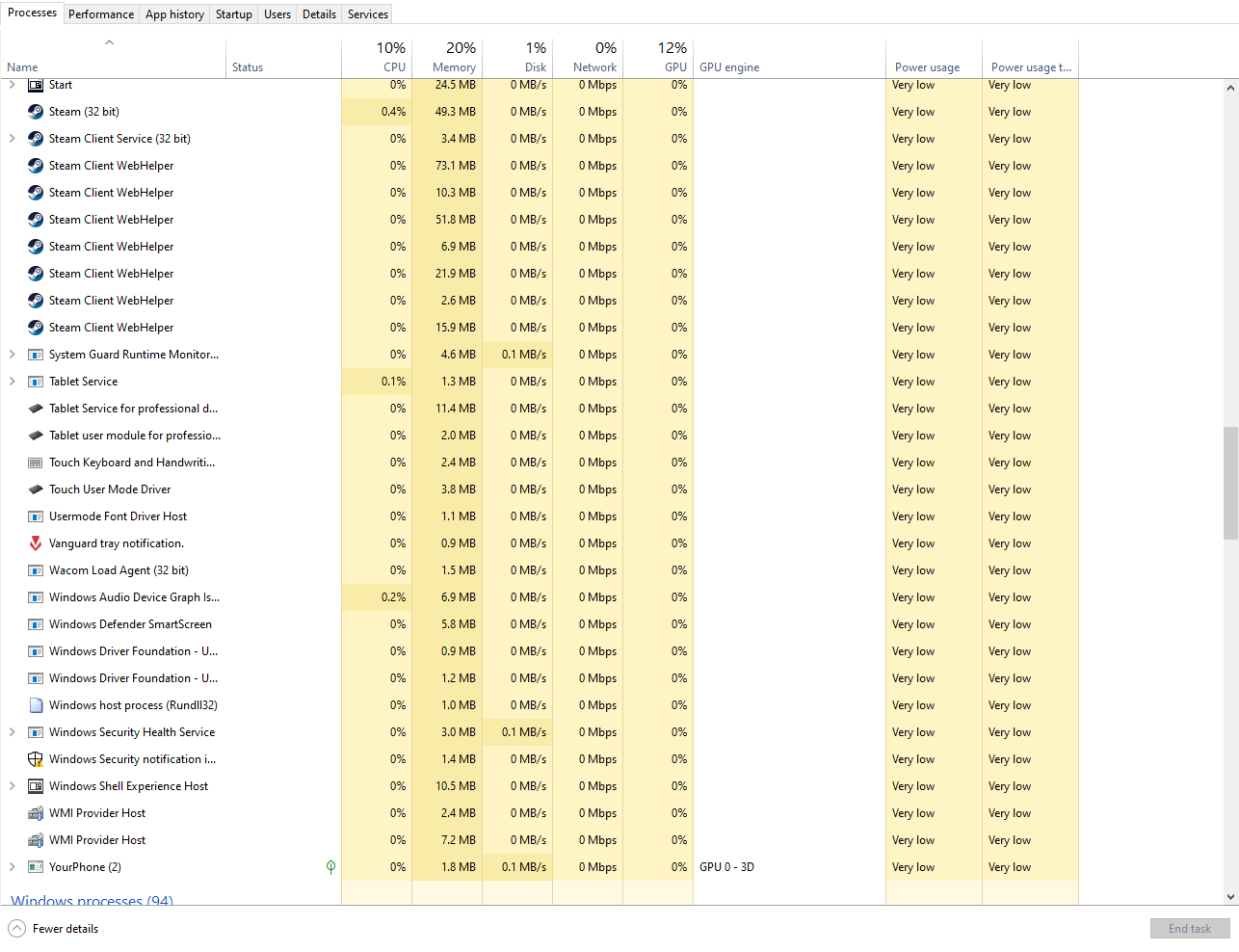
Task: Click the vertical scrollbar thumb in process list
Action: pyautogui.click(x=1230, y=482)
